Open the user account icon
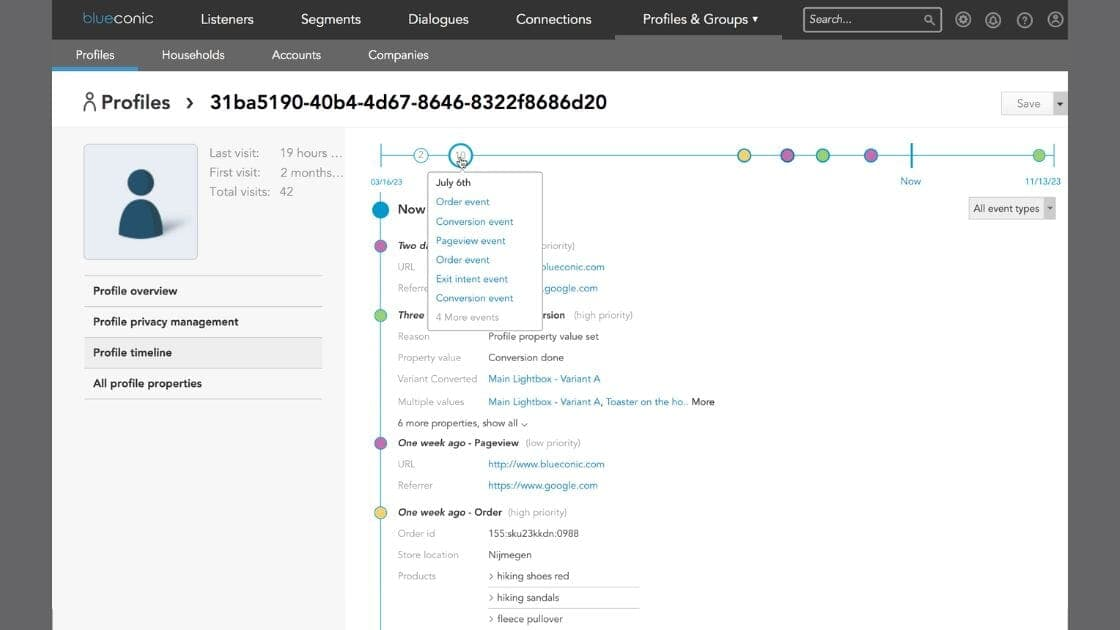1120x630 pixels. coord(1055,20)
